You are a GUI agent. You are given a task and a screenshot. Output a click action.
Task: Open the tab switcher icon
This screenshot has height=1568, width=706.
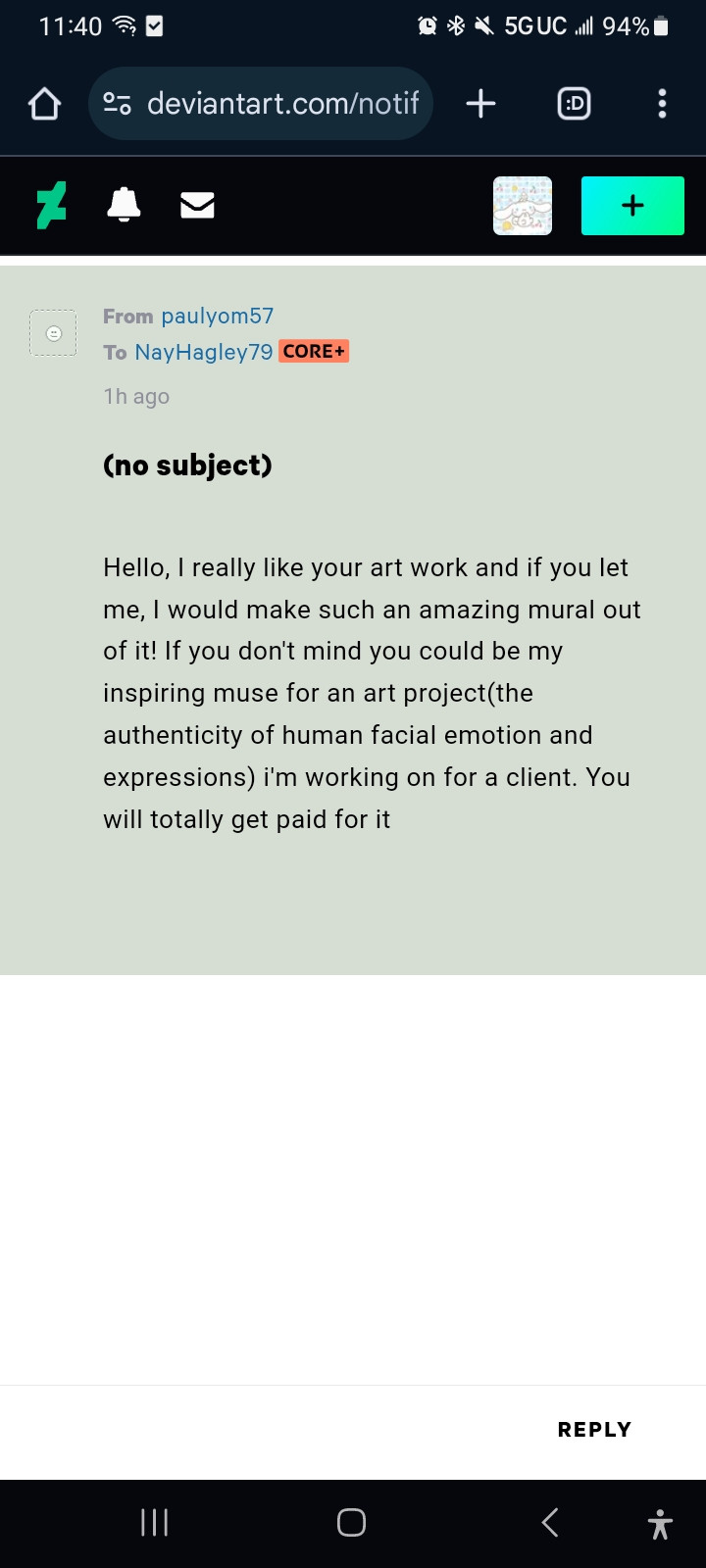[x=574, y=104]
